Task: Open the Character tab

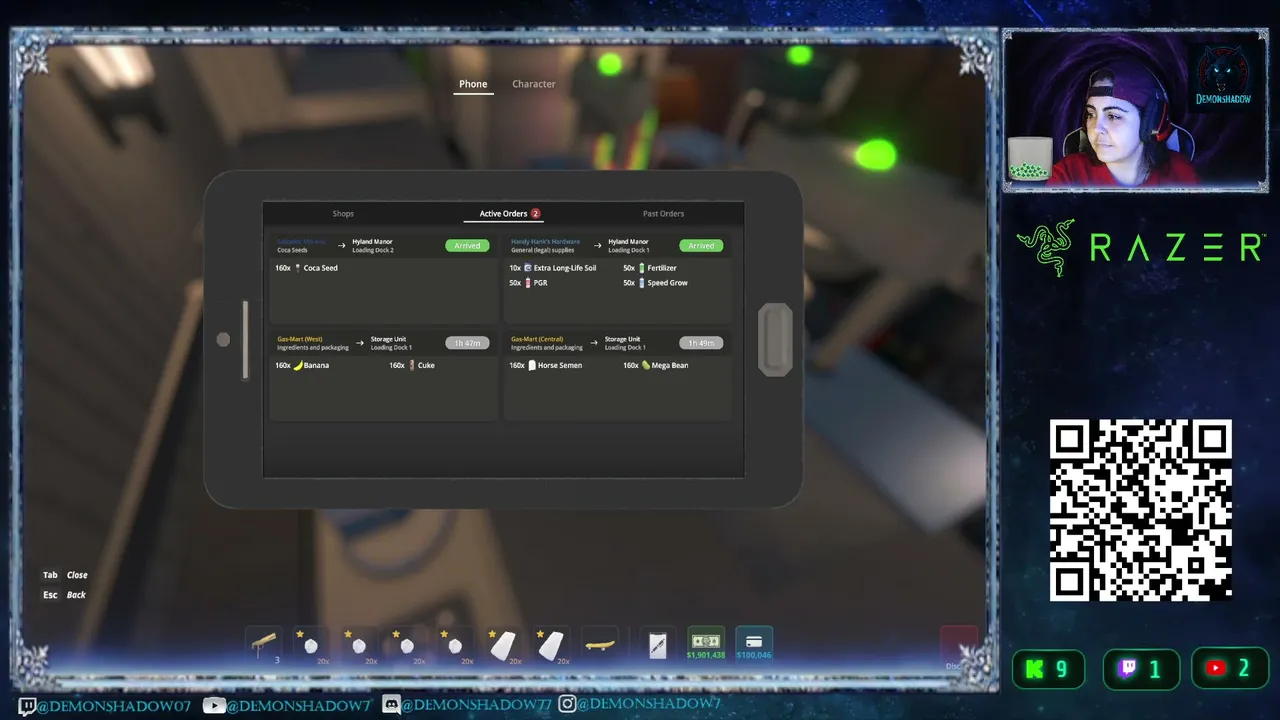Action: [534, 84]
